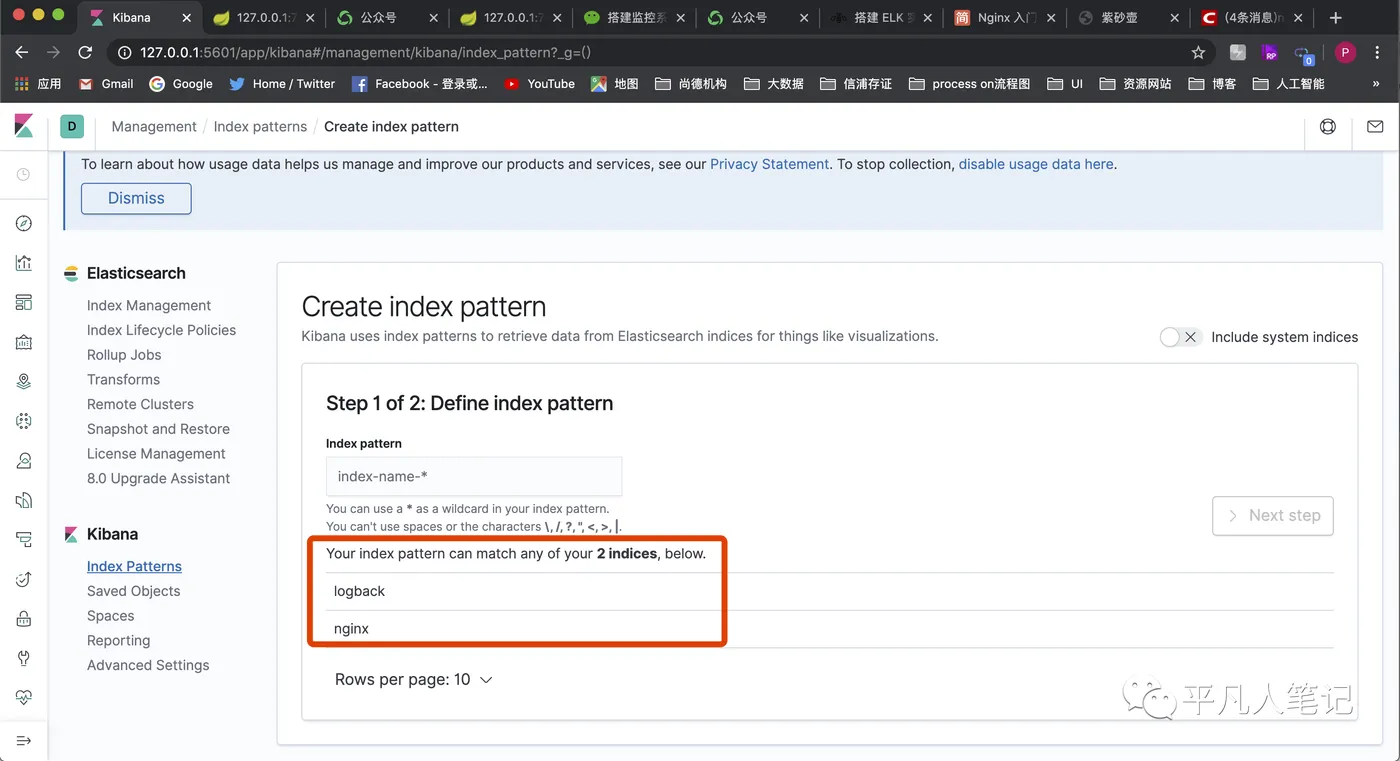The width and height of the screenshot is (1400, 761).
Task: Open the Maps sidebar icon
Action: pos(24,381)
